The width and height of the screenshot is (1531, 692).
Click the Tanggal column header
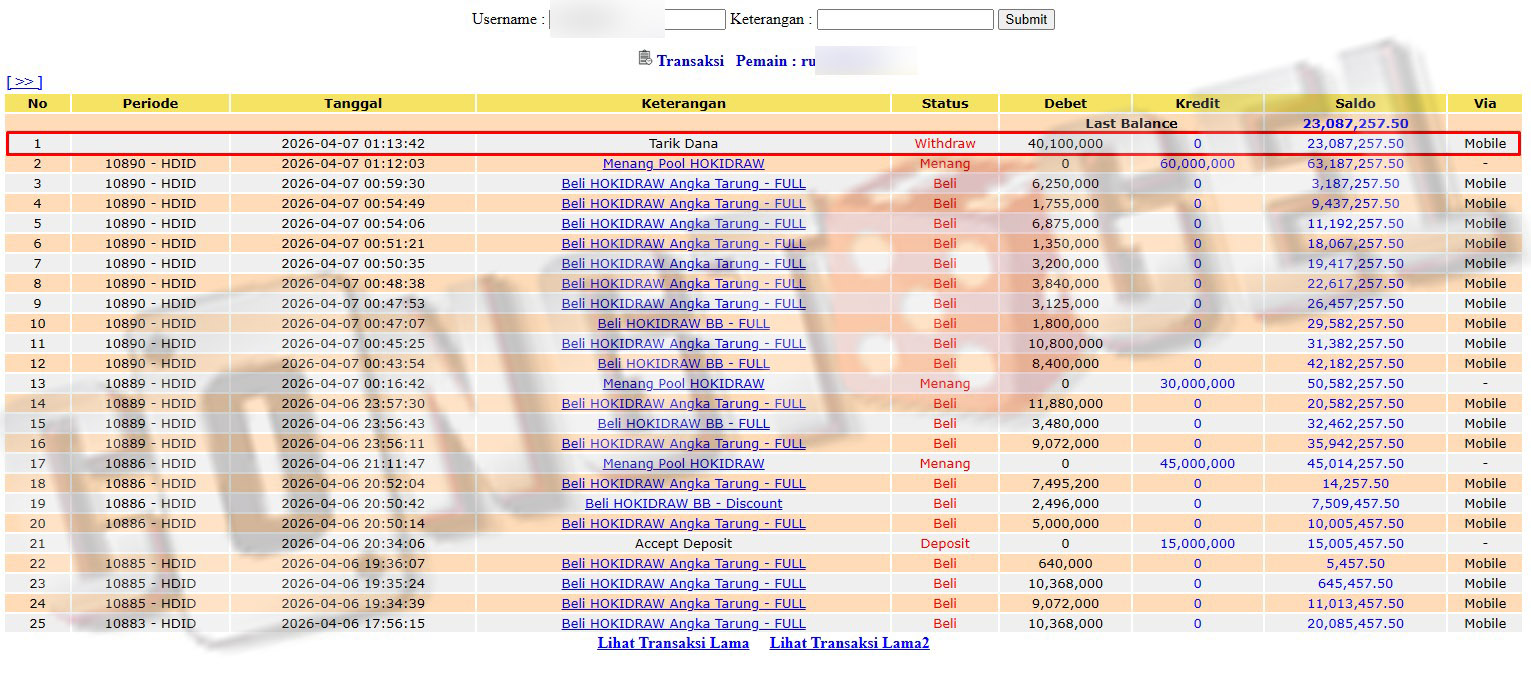click(x=353, y=103)
